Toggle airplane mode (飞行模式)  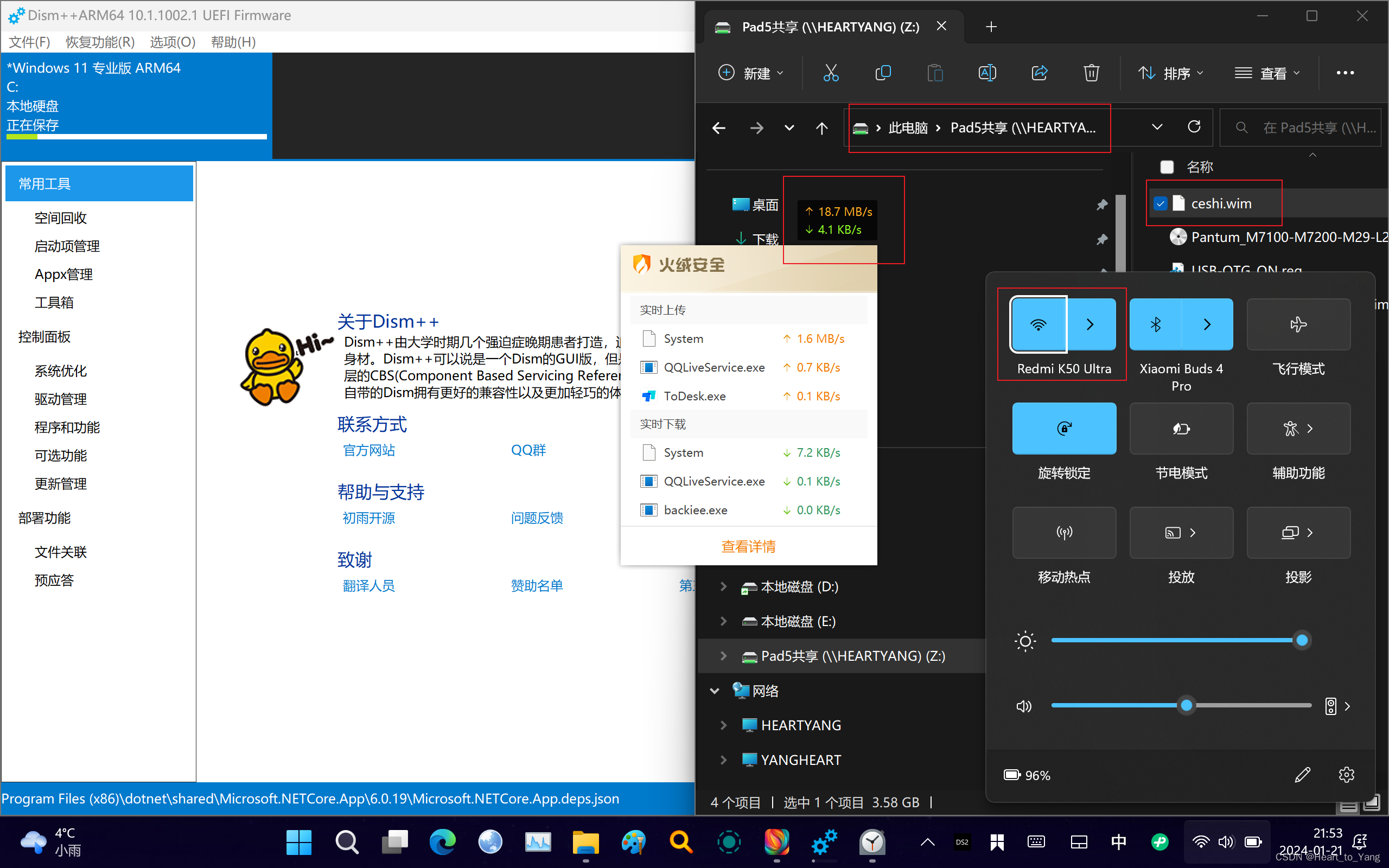pos(1298,324)
